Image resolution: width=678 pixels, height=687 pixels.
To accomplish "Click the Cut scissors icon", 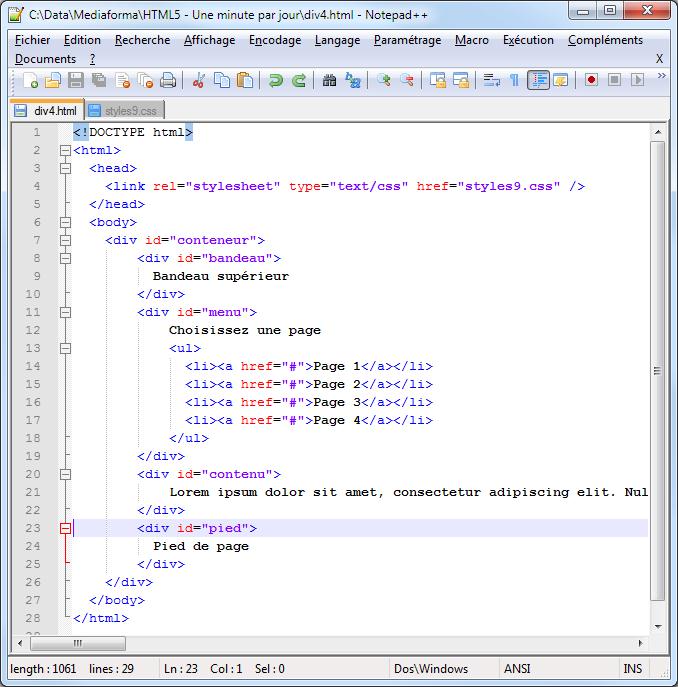I will coord(199,80).
